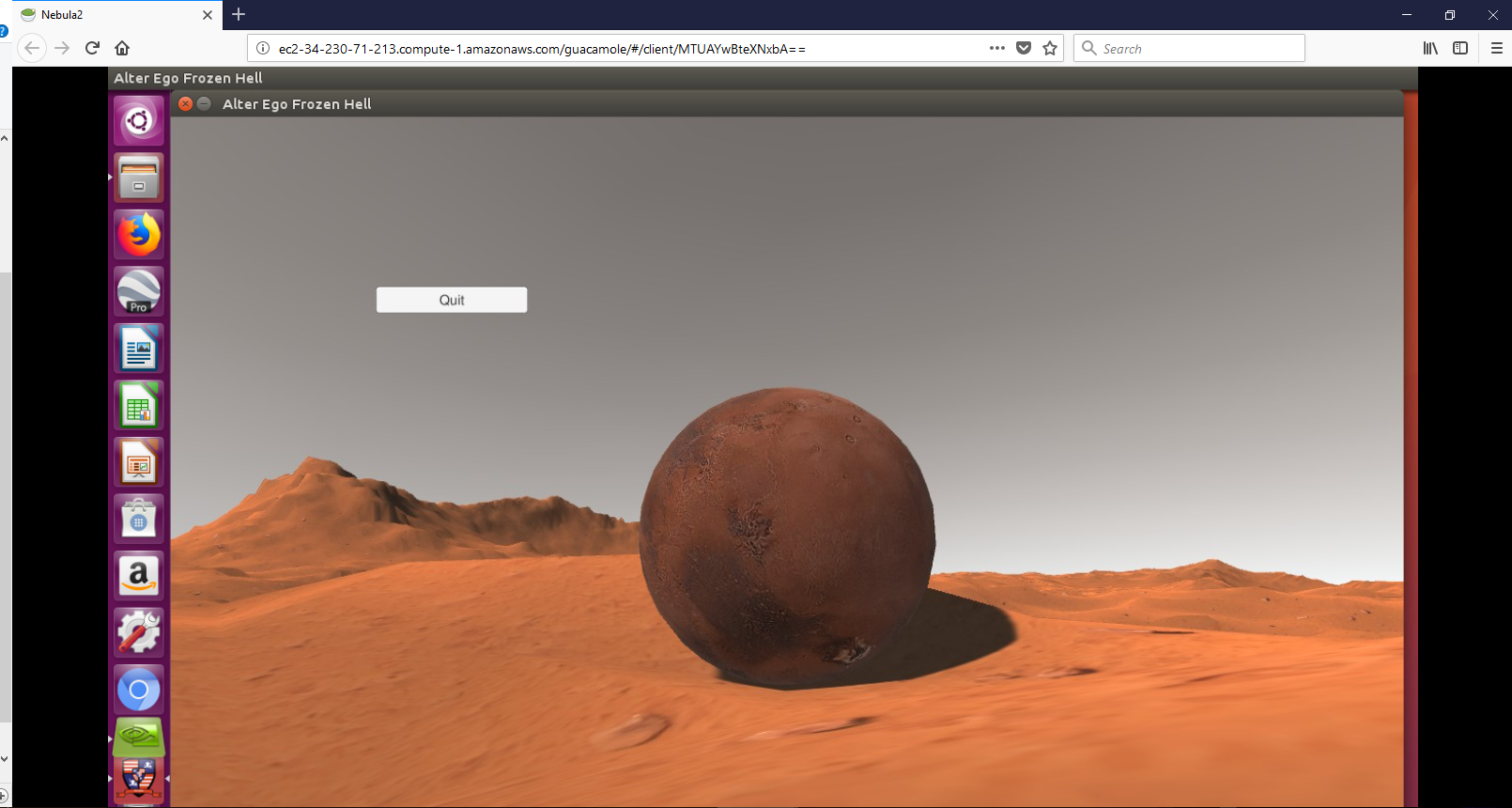1512x808 pixels.
Task: Minimize the Alter Ego Frozen Hell window
Action: [x=204, y=104]
